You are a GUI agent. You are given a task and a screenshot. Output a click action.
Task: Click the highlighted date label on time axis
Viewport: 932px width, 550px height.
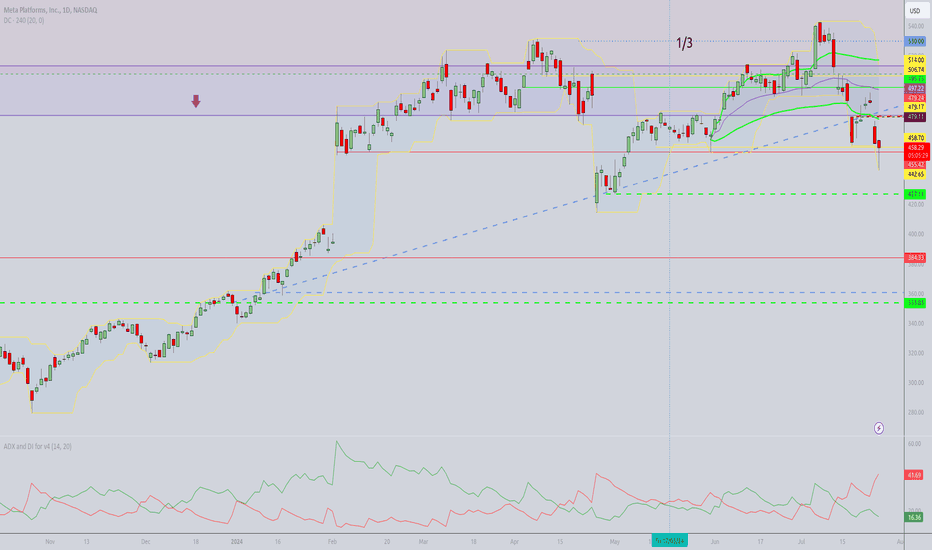pyautogui.click(x=670, y=540)
